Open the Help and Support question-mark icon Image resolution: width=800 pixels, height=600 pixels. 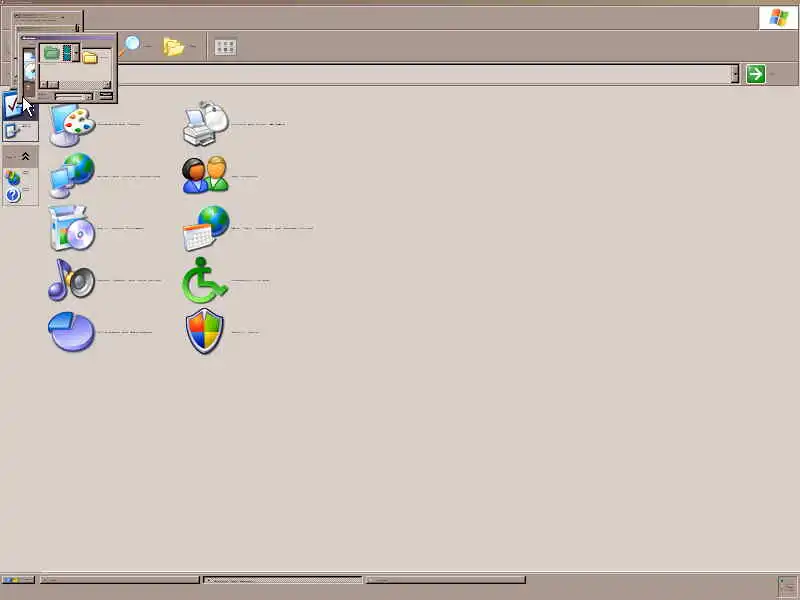click(x=13, y=195)
